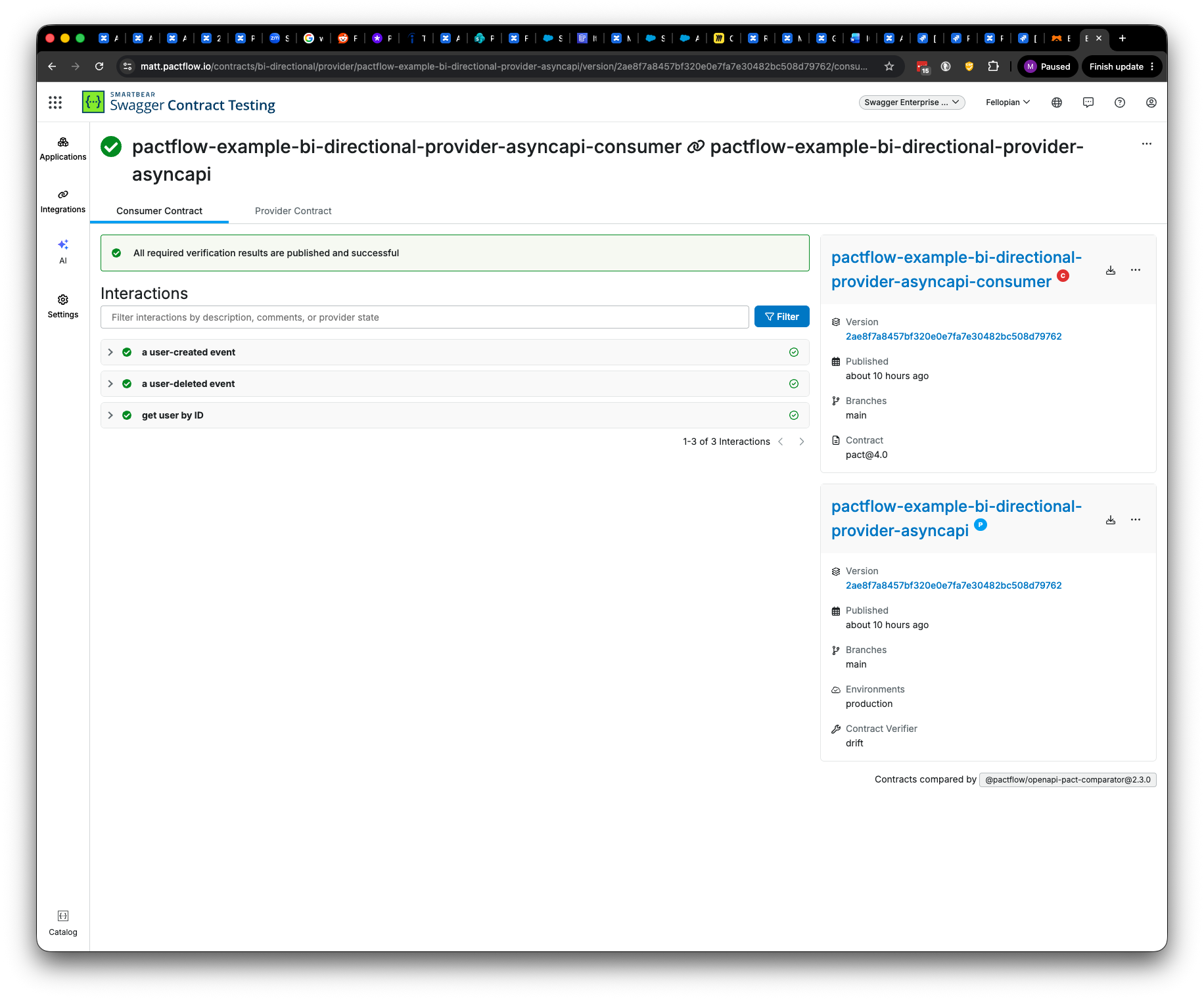Screen dimensions: 1204x1000
Task: Click the production environment value
Action: pos(869,704)
